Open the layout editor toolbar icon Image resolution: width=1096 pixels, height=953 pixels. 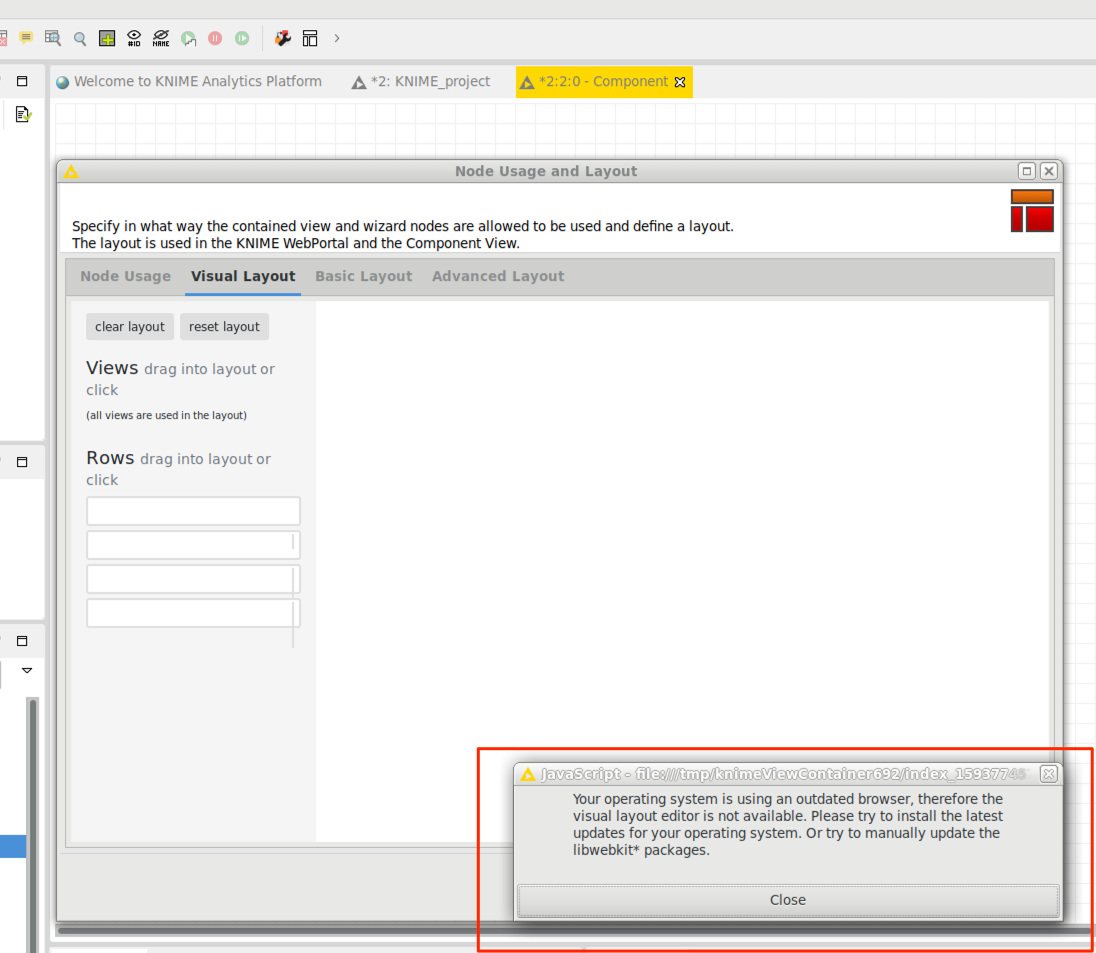(310, 38)
